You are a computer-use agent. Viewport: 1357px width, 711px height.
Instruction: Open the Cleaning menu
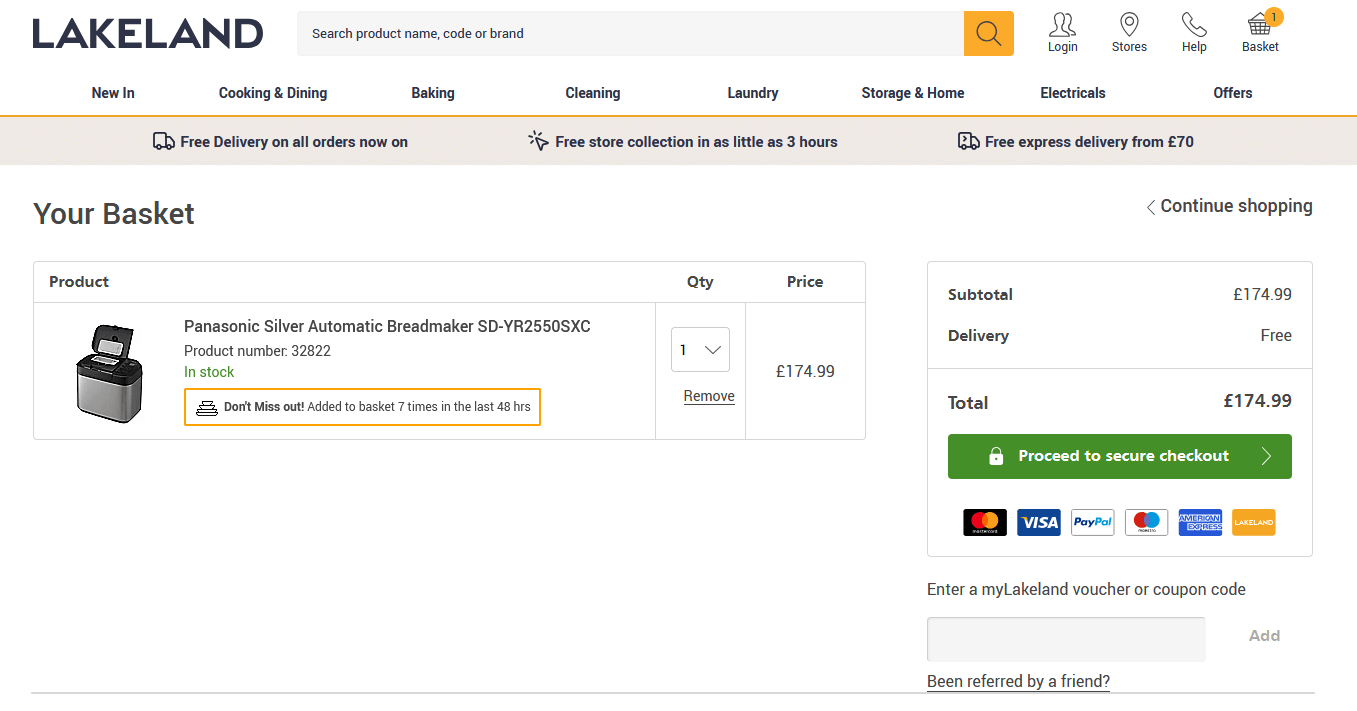593,93
